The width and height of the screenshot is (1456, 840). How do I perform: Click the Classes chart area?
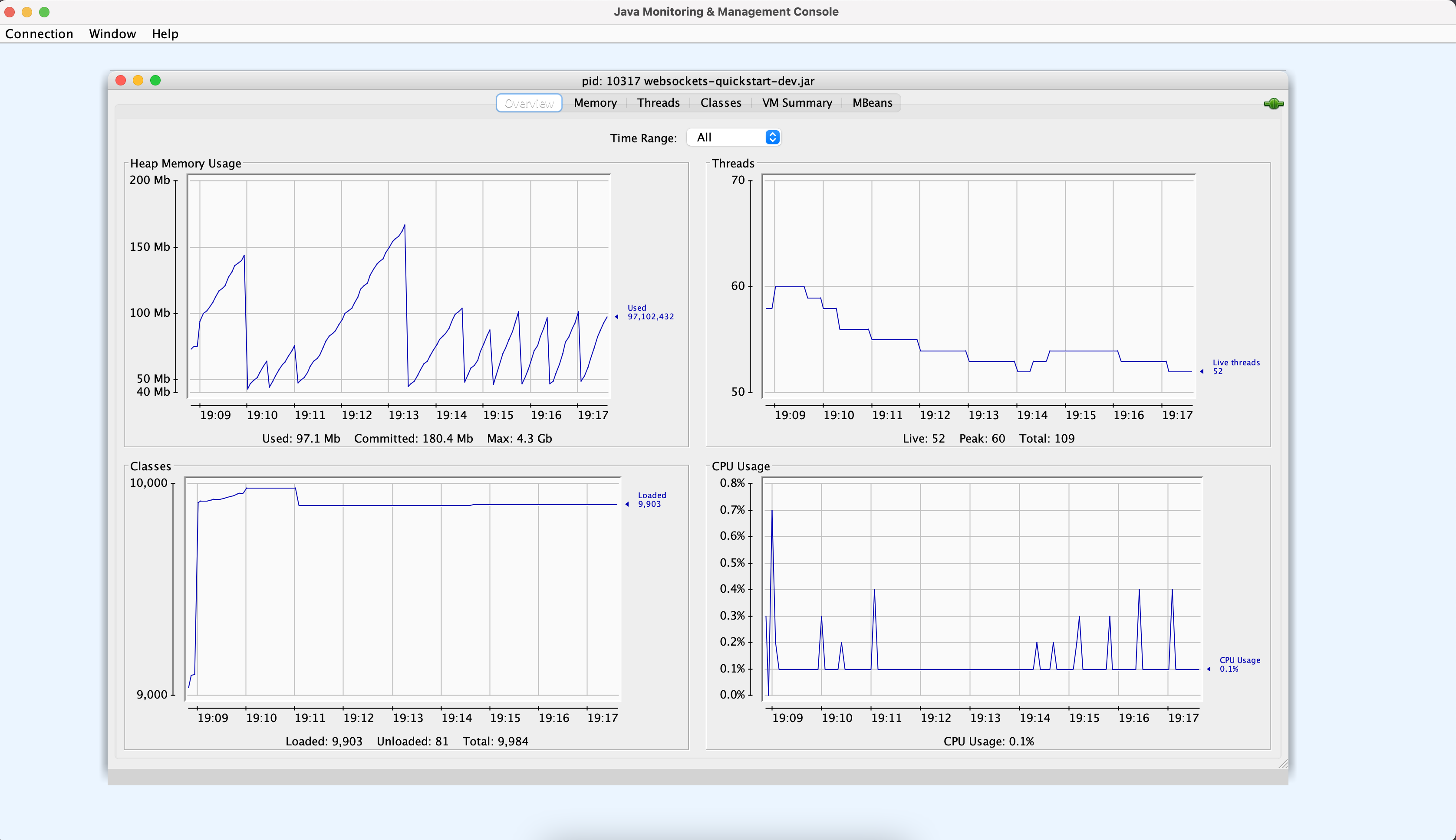pos(402,589)
